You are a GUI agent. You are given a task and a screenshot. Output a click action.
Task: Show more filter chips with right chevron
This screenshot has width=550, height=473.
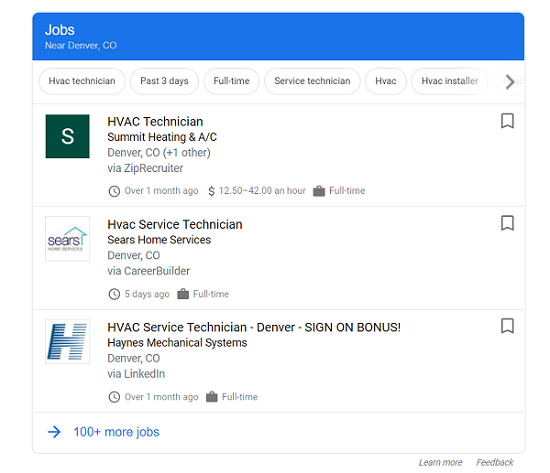510,82
